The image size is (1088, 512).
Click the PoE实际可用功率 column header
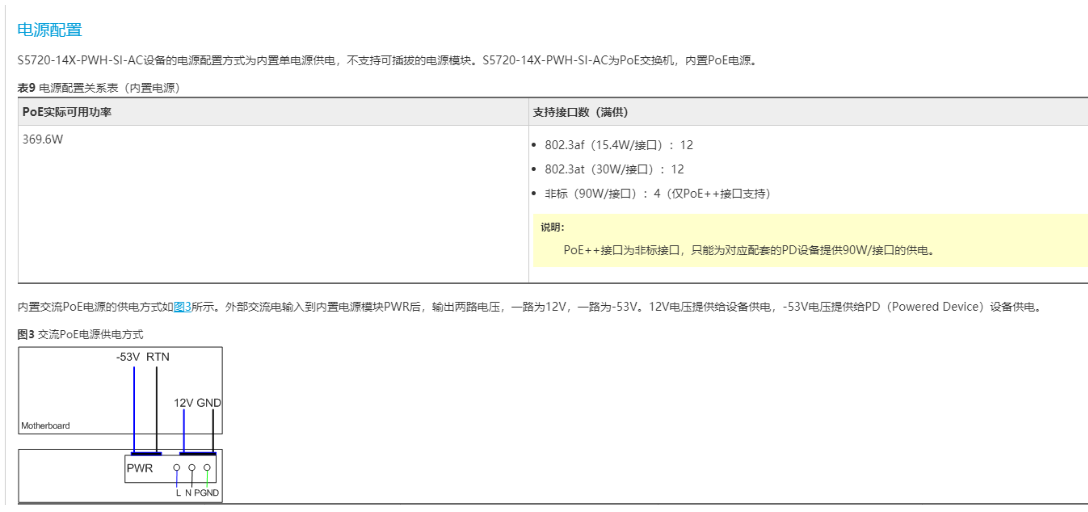pyautogui.click(x=273, y=112)
